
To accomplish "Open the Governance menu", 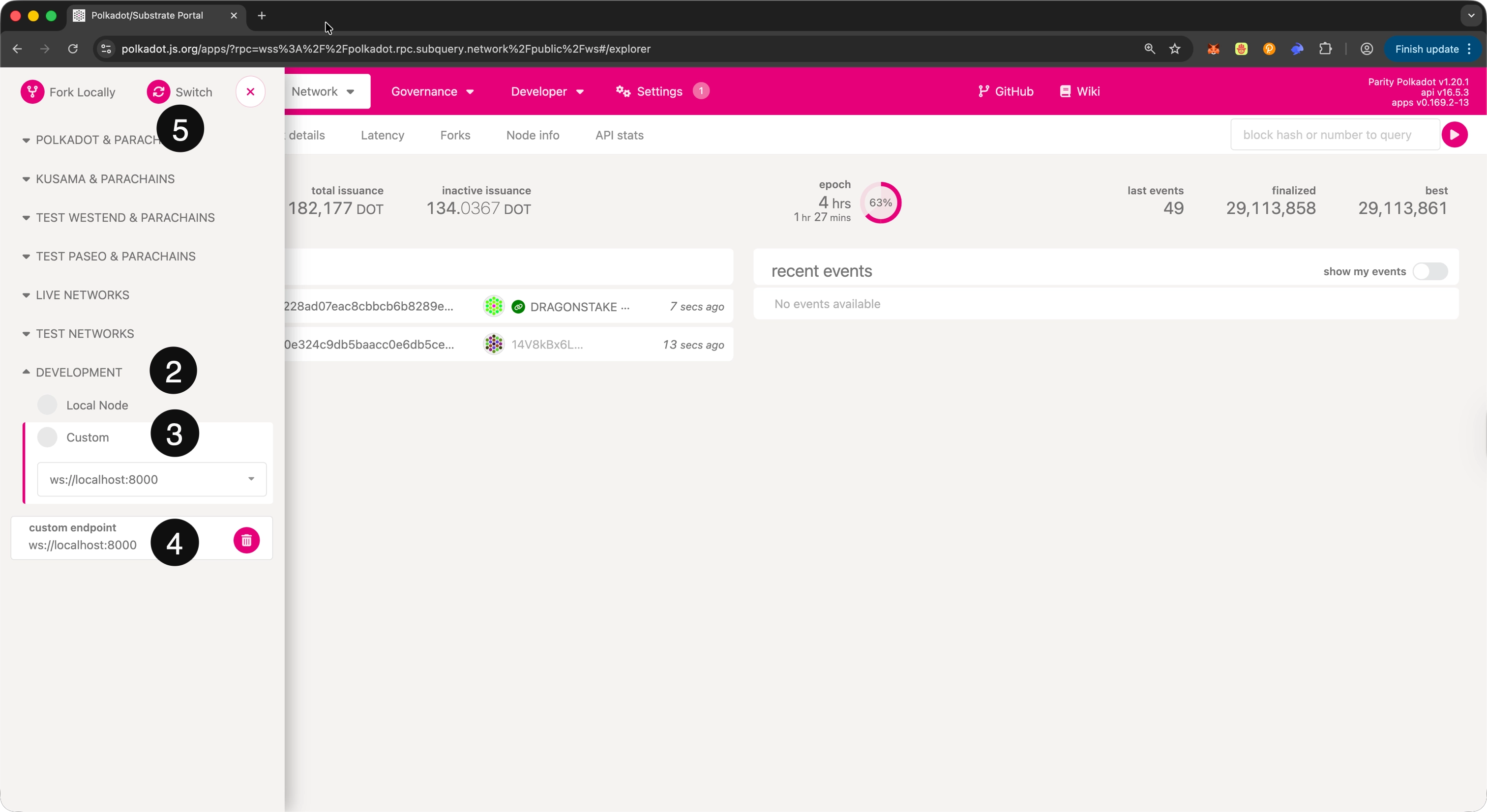I will pyautogui.click(x=432, y=91).
